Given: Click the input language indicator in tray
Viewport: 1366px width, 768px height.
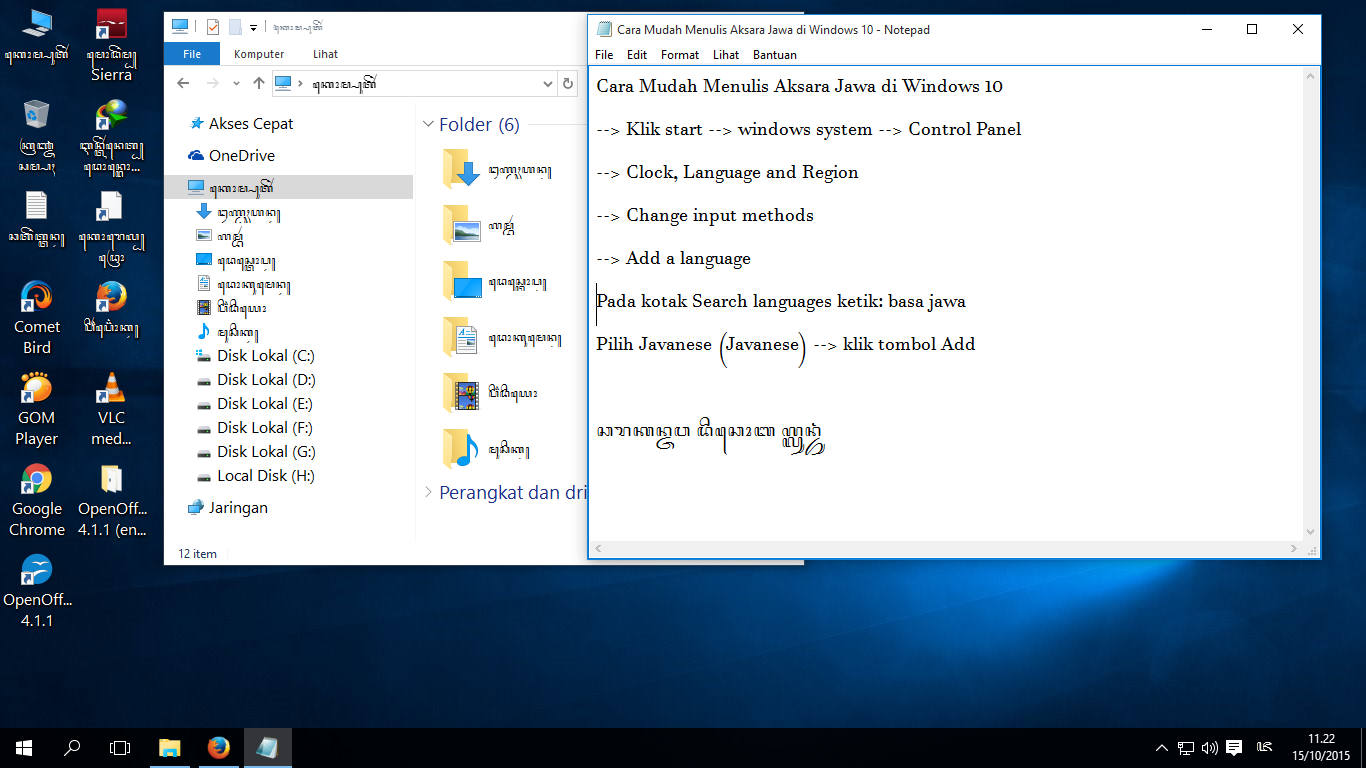Looking at the screenshot, I should pyautogui.click(x=1265, y=747).
